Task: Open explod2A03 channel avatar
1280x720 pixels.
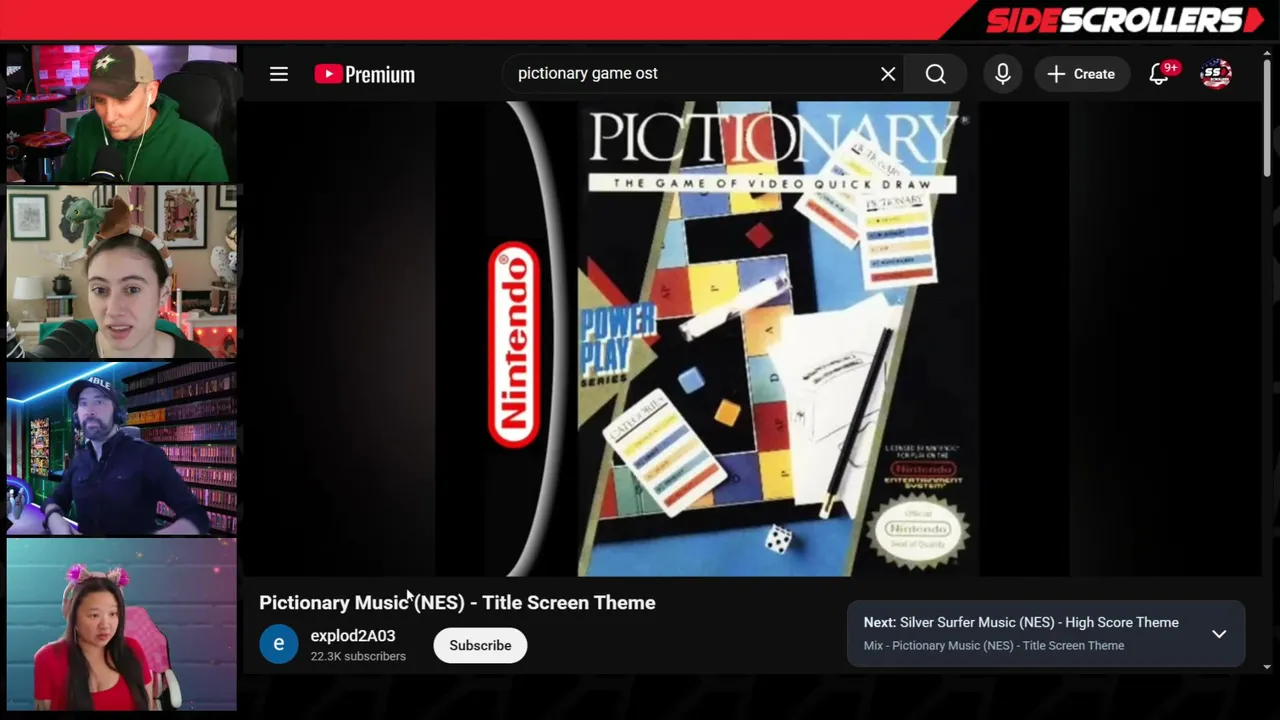Action: pyautogui.click(x=279, y=644)
